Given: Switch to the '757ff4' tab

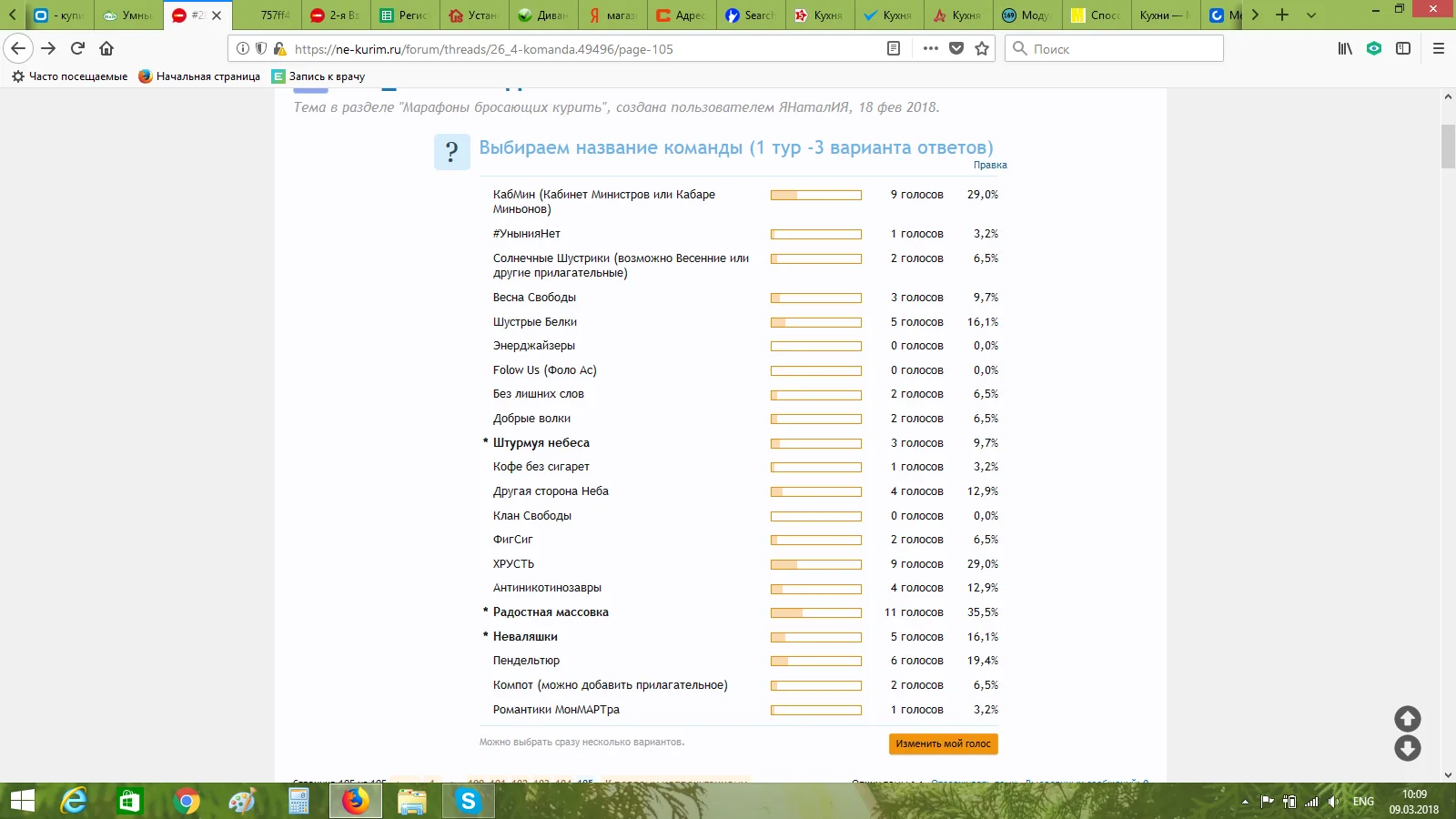Looking at the screenshot, I should coord(268,15).
